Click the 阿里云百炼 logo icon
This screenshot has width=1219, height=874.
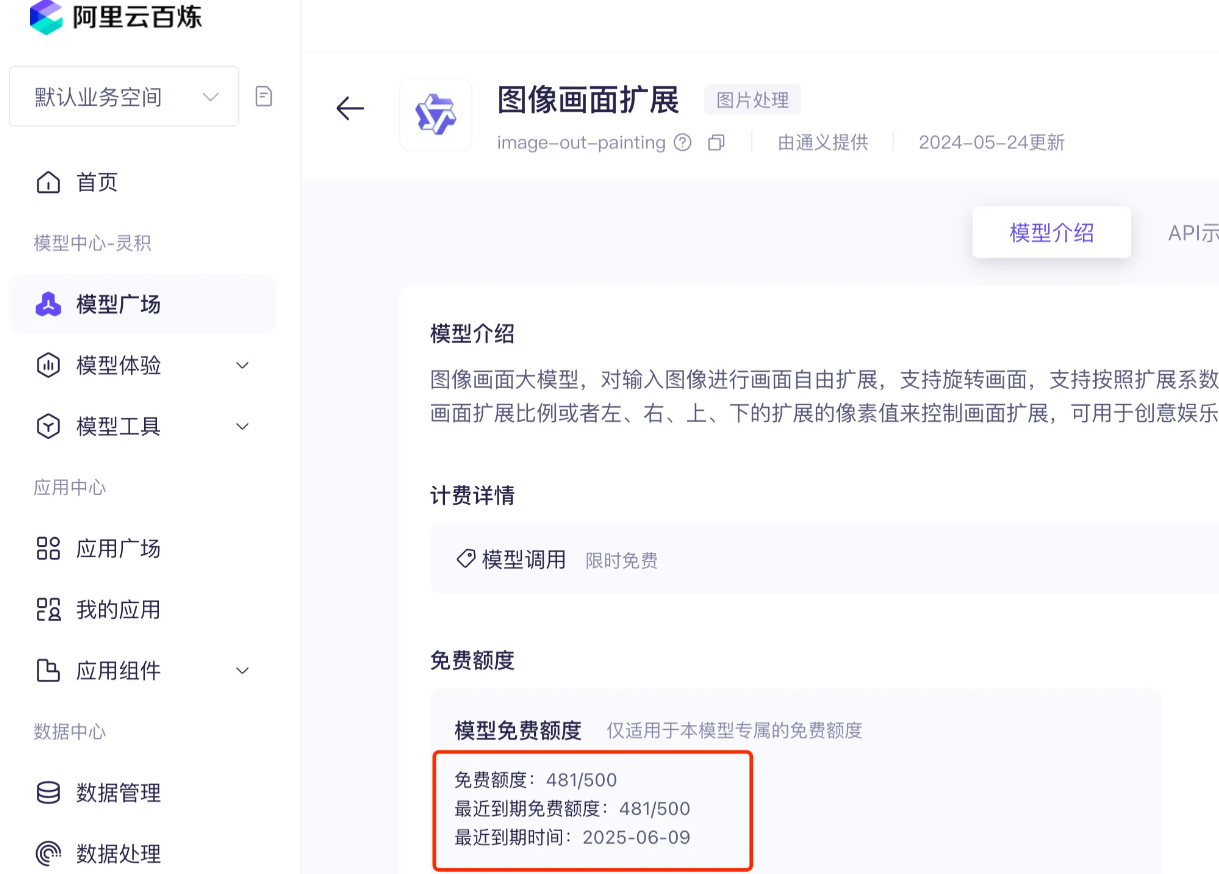(46, 17)
